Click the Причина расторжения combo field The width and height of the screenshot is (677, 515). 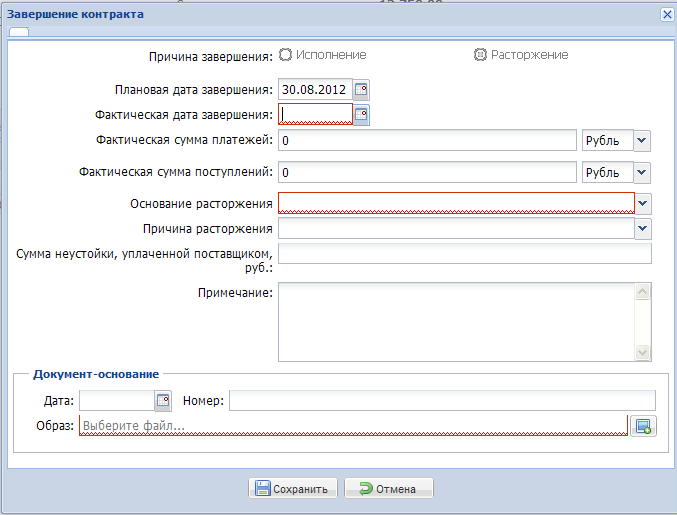coord(456,228)
